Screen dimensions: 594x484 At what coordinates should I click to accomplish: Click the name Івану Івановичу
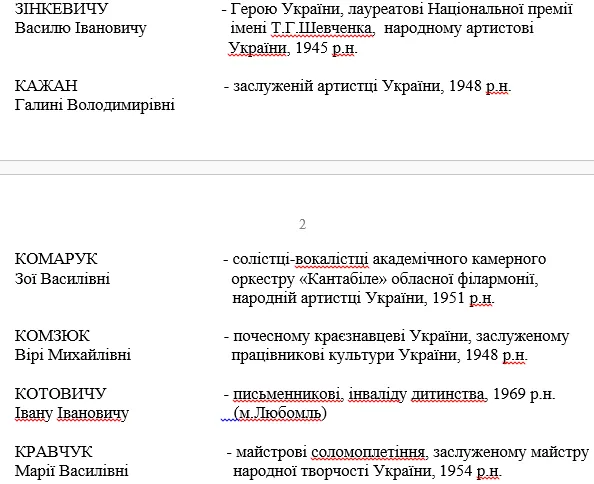72,413
